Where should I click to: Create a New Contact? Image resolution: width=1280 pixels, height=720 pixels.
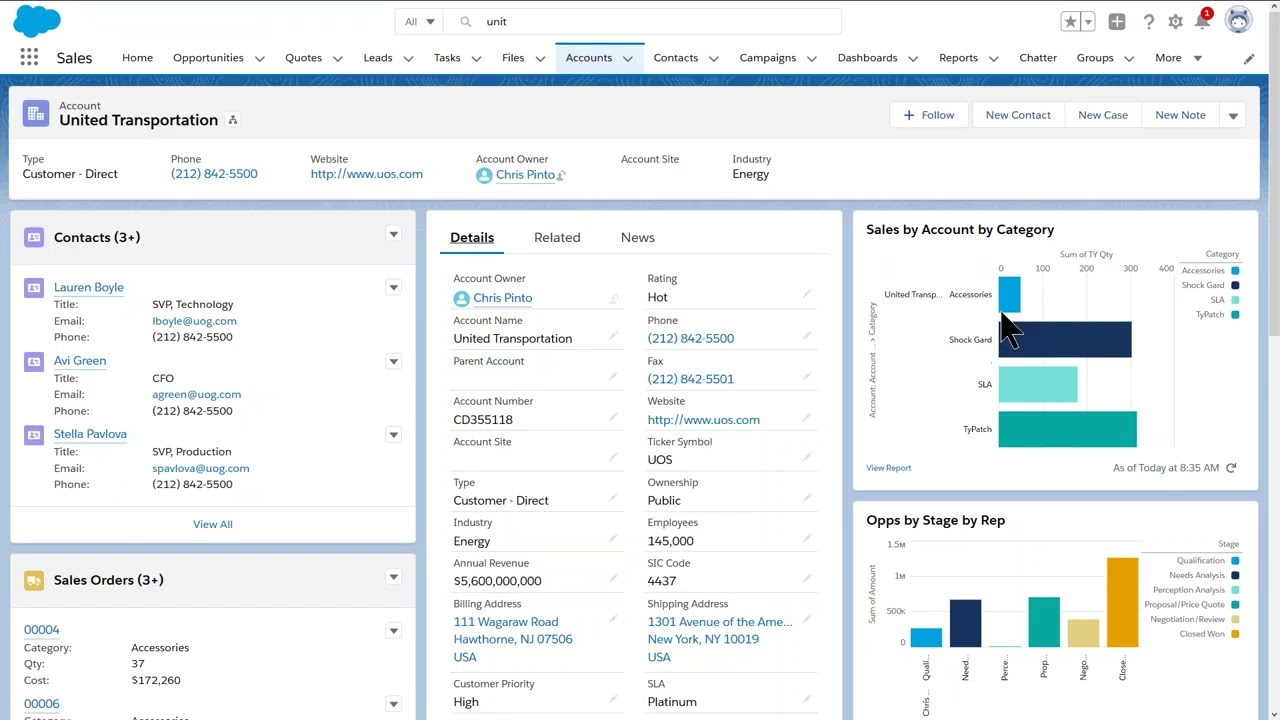1018,115
